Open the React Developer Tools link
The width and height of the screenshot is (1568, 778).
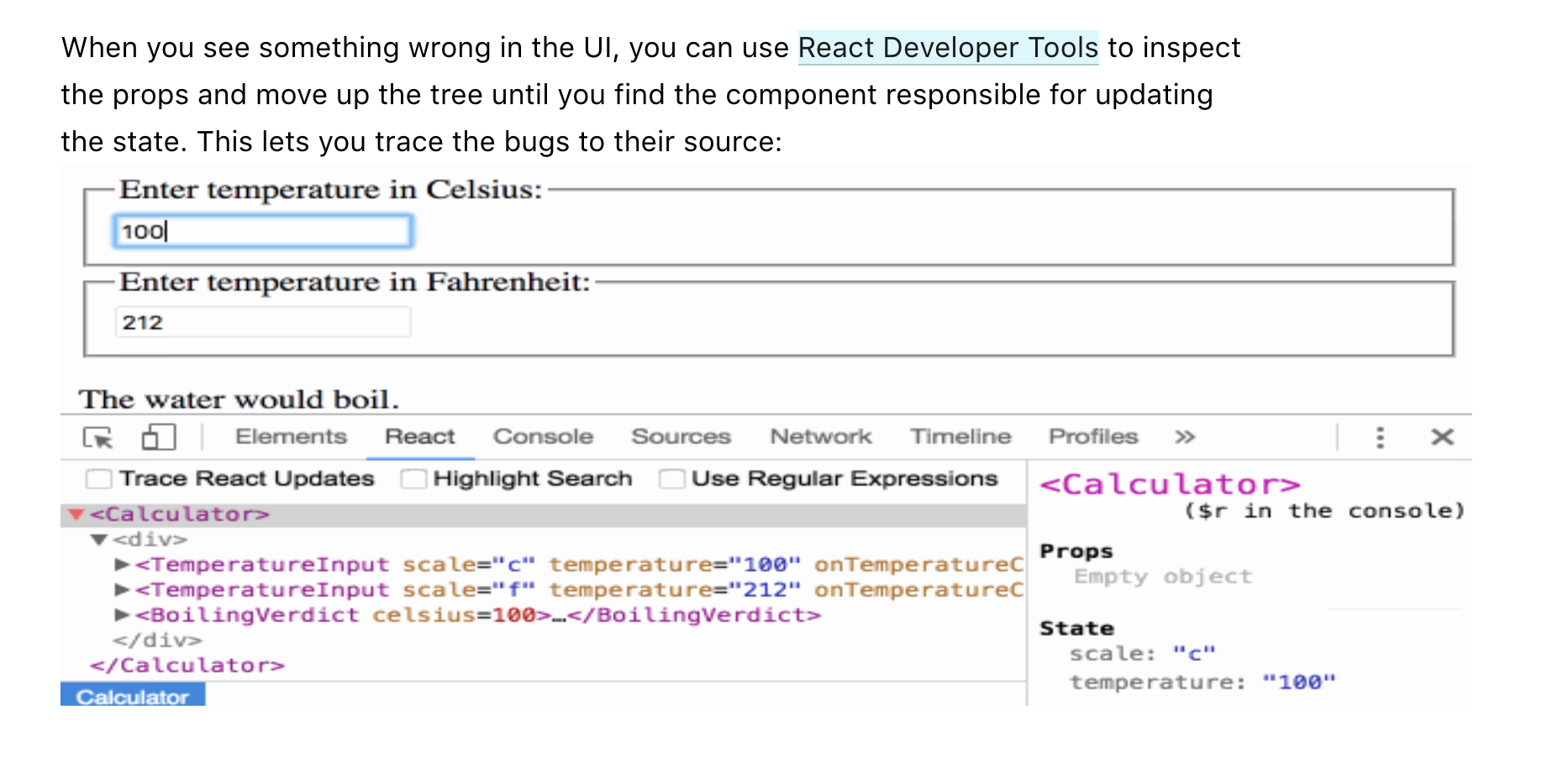click(x=948, y=48)
